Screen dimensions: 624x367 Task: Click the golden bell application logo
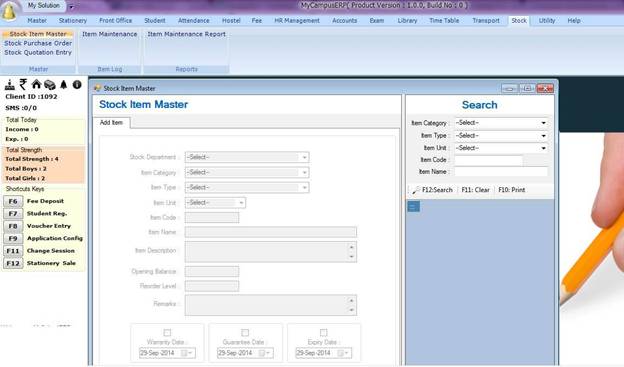pyautogui.click(x=9, y=10)
